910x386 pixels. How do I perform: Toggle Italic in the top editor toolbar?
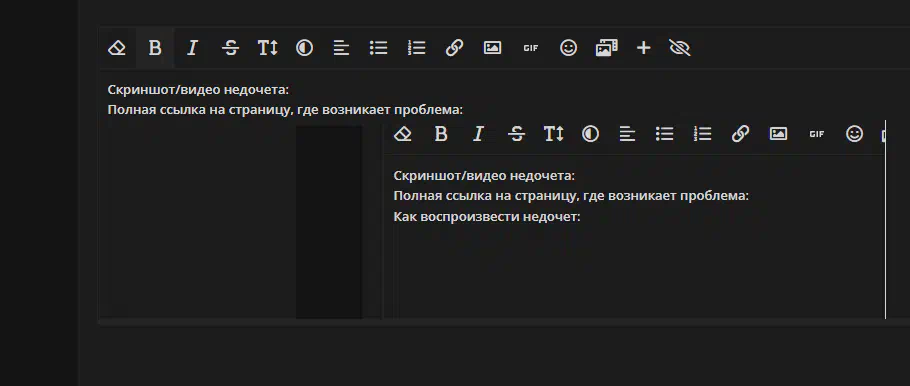192,48
